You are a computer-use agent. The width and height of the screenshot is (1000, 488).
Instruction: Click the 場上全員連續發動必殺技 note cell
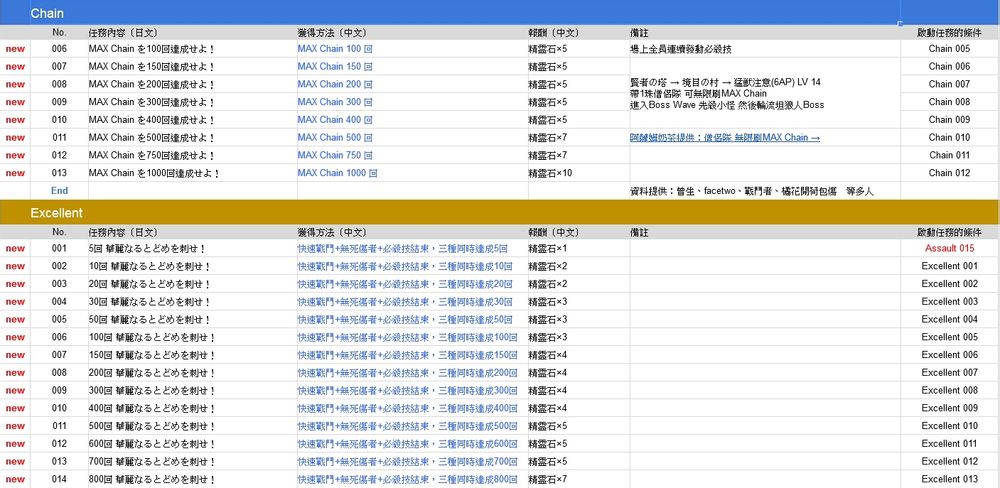765,48
